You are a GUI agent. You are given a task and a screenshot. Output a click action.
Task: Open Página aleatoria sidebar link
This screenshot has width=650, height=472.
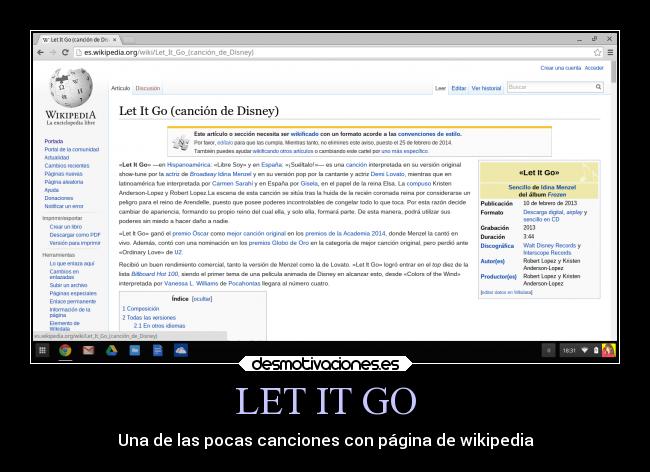[64, 182]
